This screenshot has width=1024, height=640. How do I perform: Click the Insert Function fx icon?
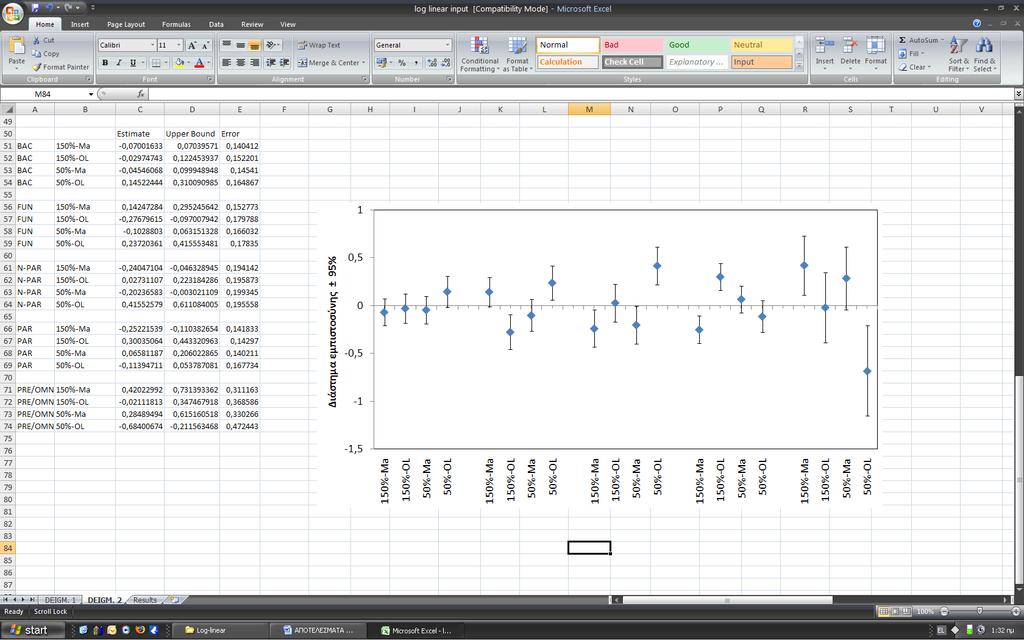140,94
